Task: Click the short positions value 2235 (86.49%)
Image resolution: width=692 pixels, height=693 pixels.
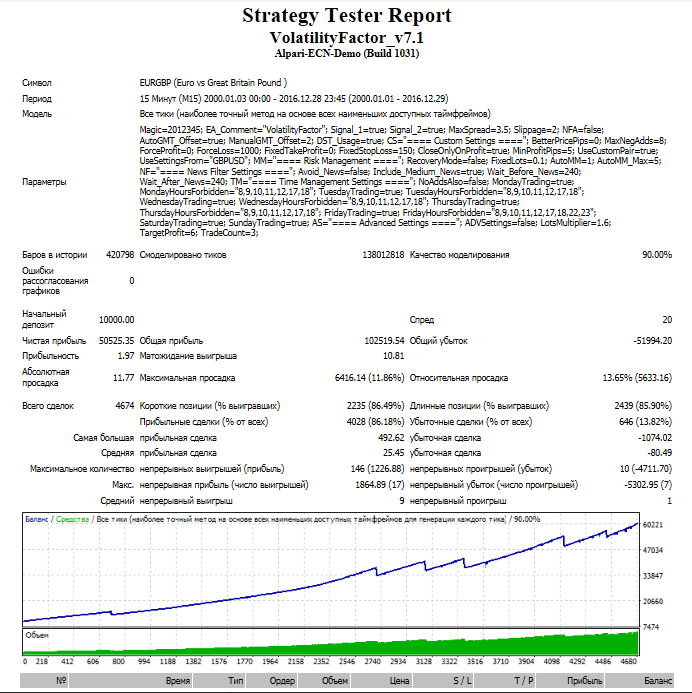Action: tap(375, 406)
